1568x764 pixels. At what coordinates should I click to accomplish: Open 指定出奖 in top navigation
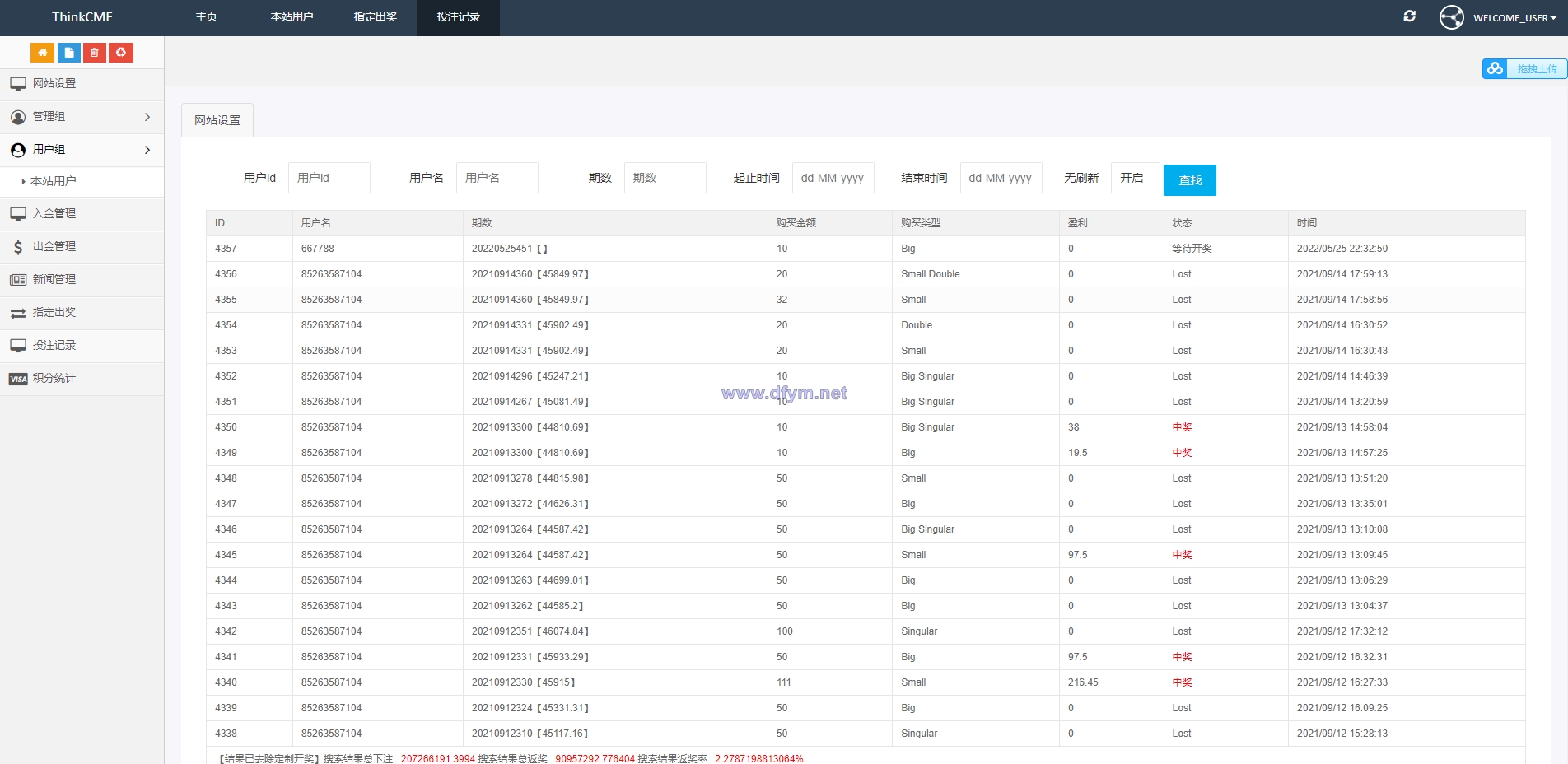(375, 17)
